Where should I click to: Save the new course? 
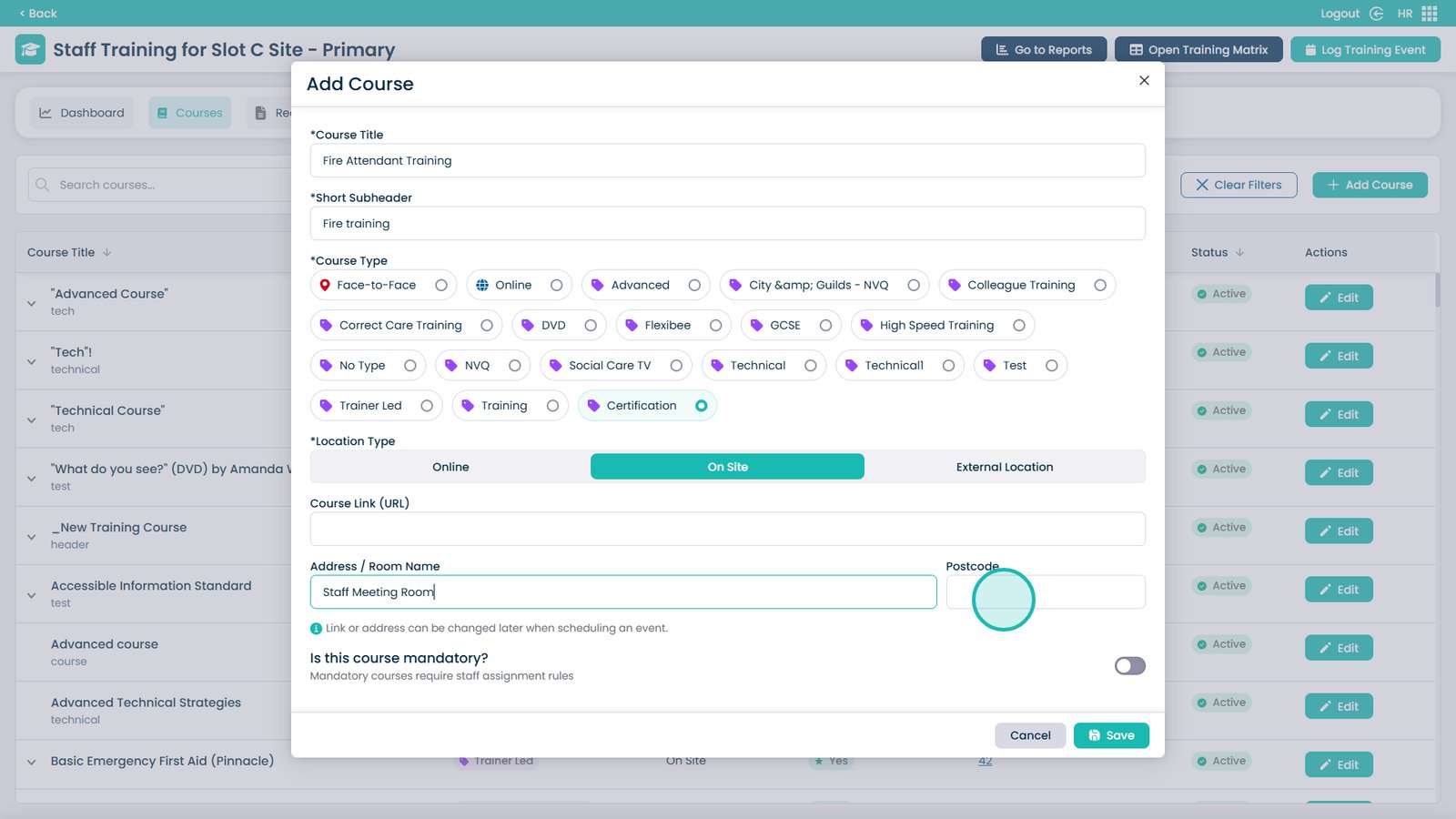click(x=1111, y=735)
